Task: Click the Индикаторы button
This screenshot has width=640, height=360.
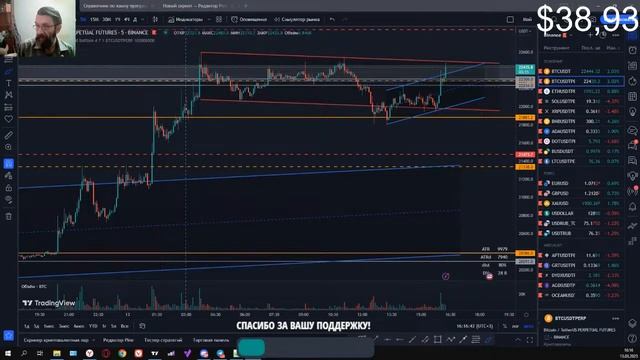Action: click(x=185, y=19)
